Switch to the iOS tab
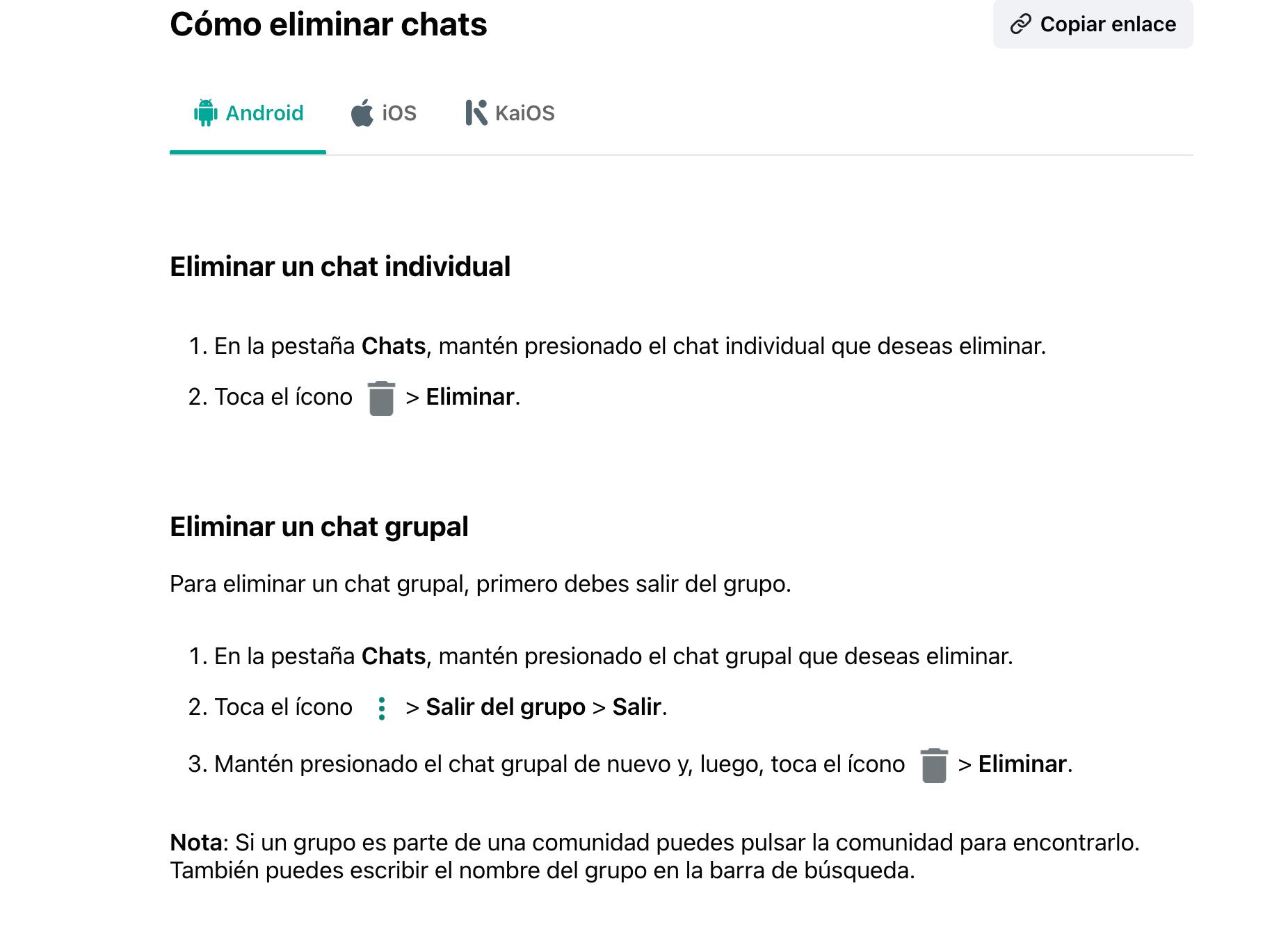Viewport: 1288px width, 936px height. [x=399, y=113]
